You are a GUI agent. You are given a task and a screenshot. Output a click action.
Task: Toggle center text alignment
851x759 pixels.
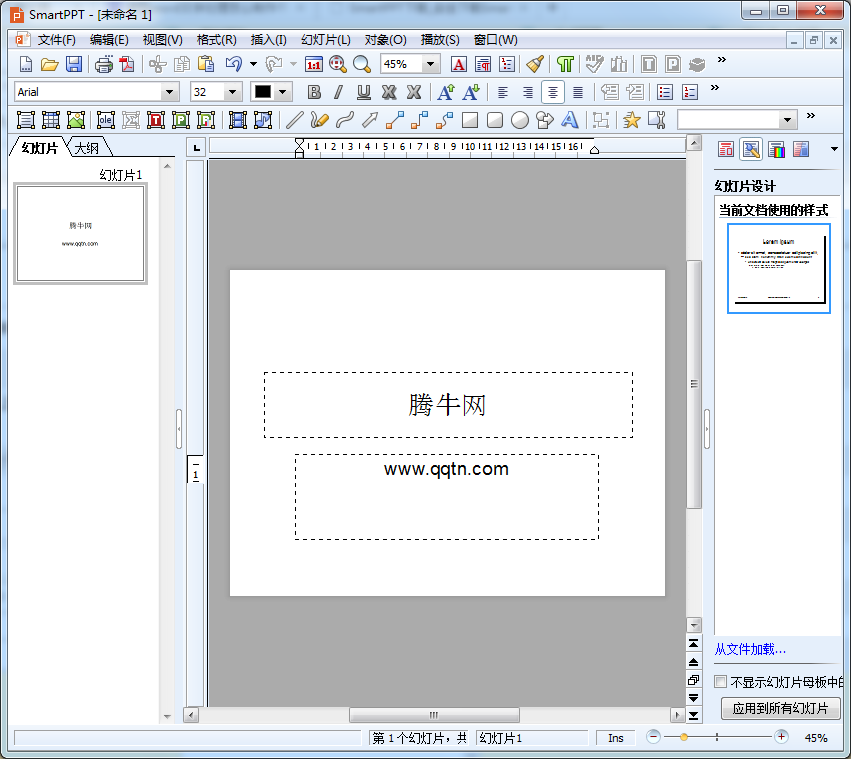553,92
